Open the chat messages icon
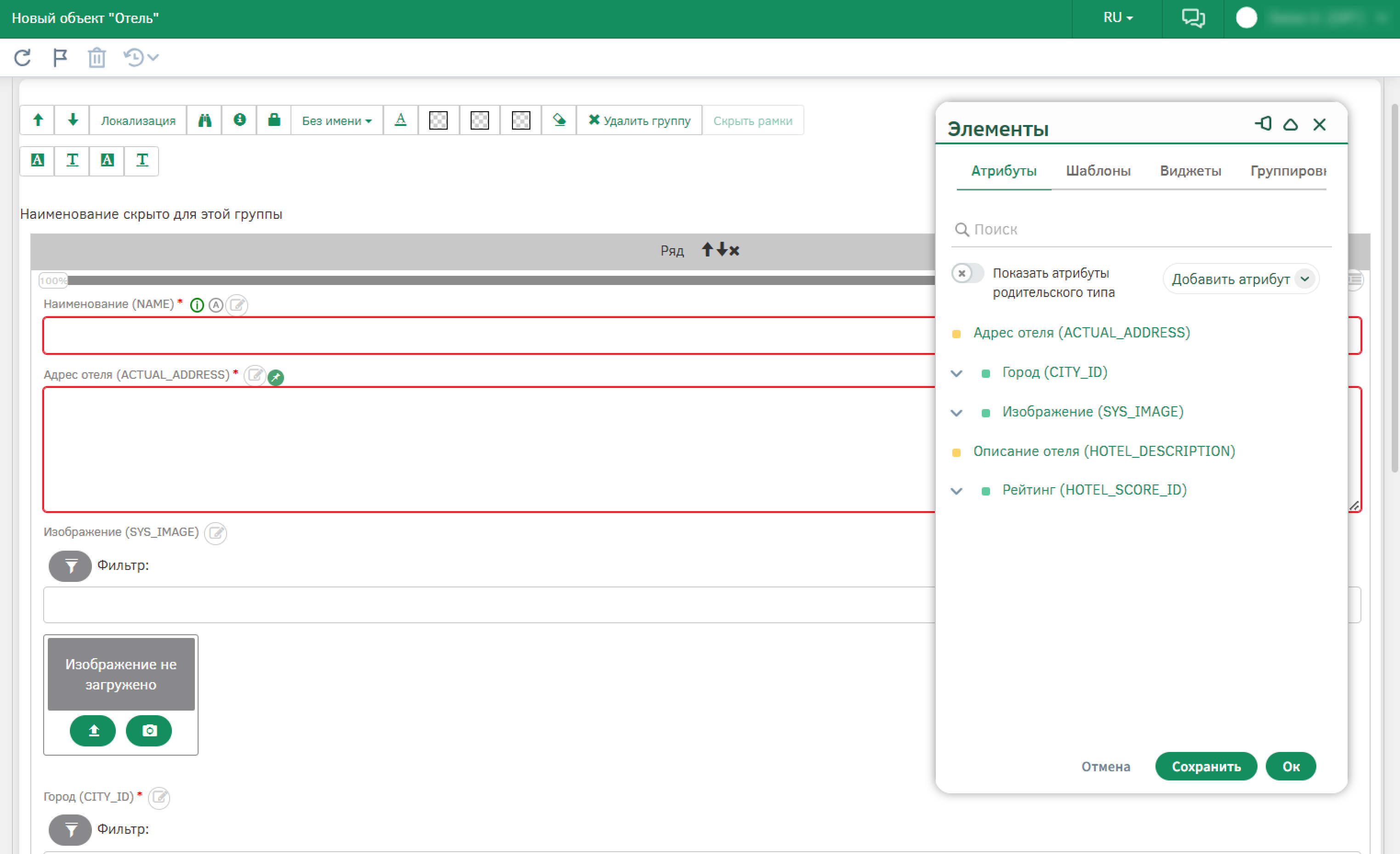The height and width of the screenshot is (854, 1400). (x=1193, y=17)
